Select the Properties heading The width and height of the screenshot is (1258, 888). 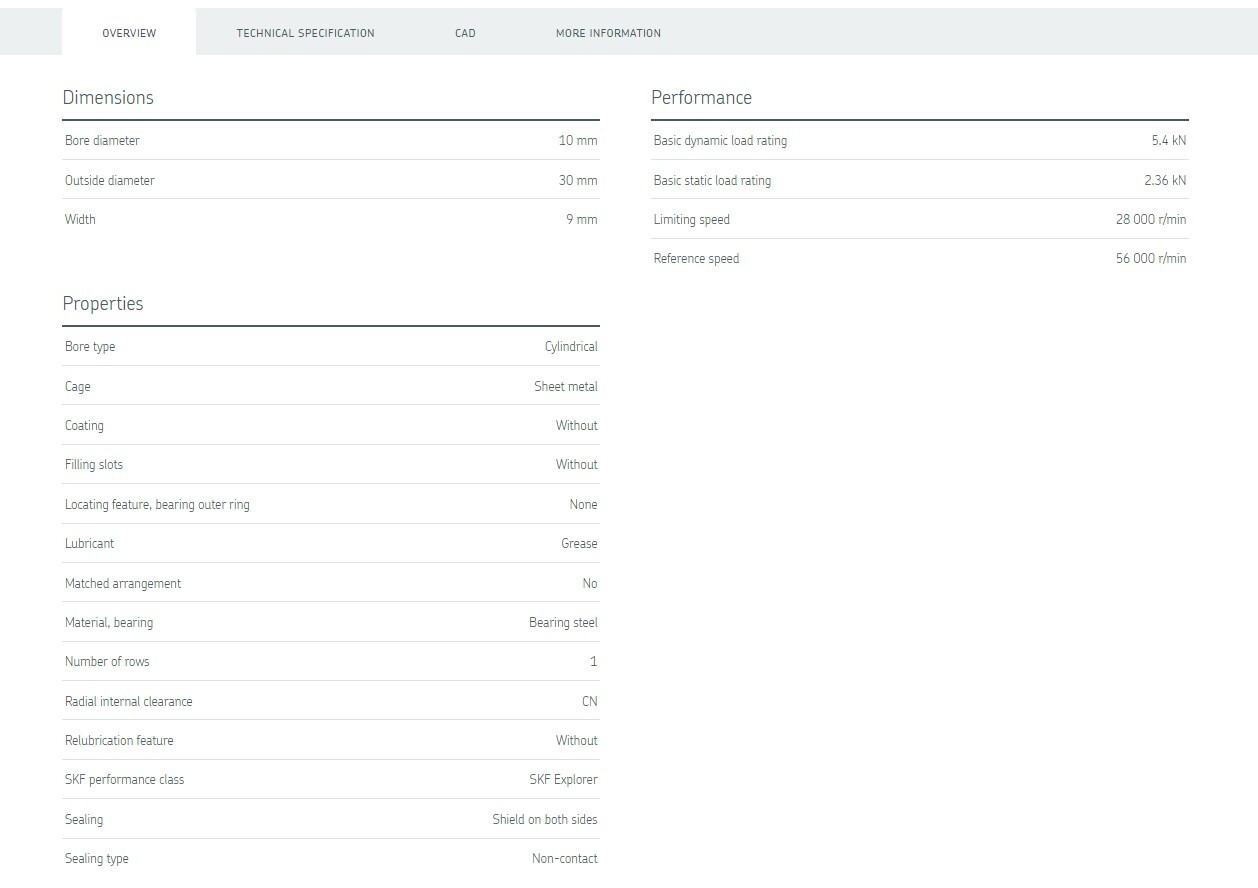(x=103, y=303)
